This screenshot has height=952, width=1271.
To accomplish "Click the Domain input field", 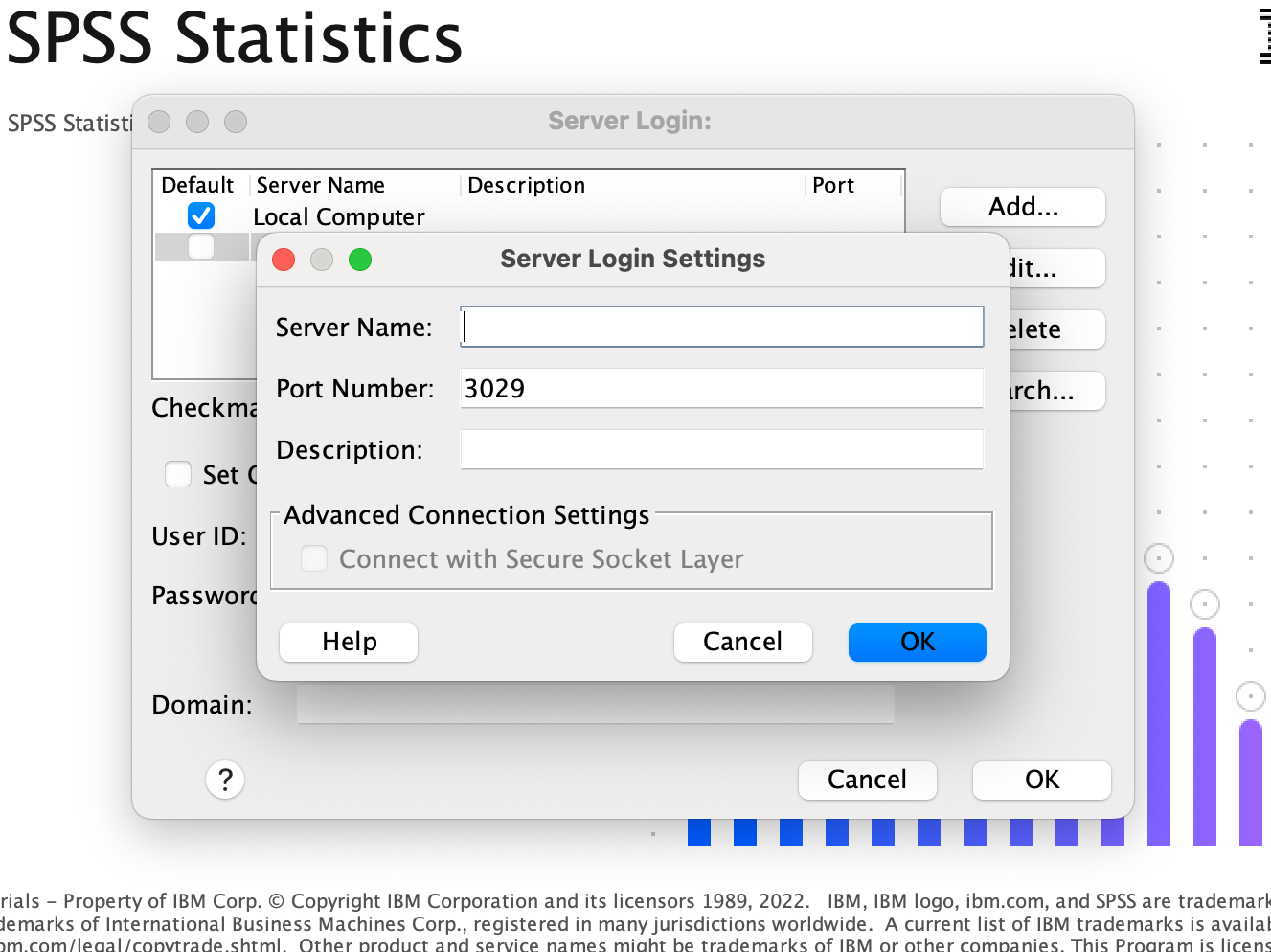I will (595, 704).
